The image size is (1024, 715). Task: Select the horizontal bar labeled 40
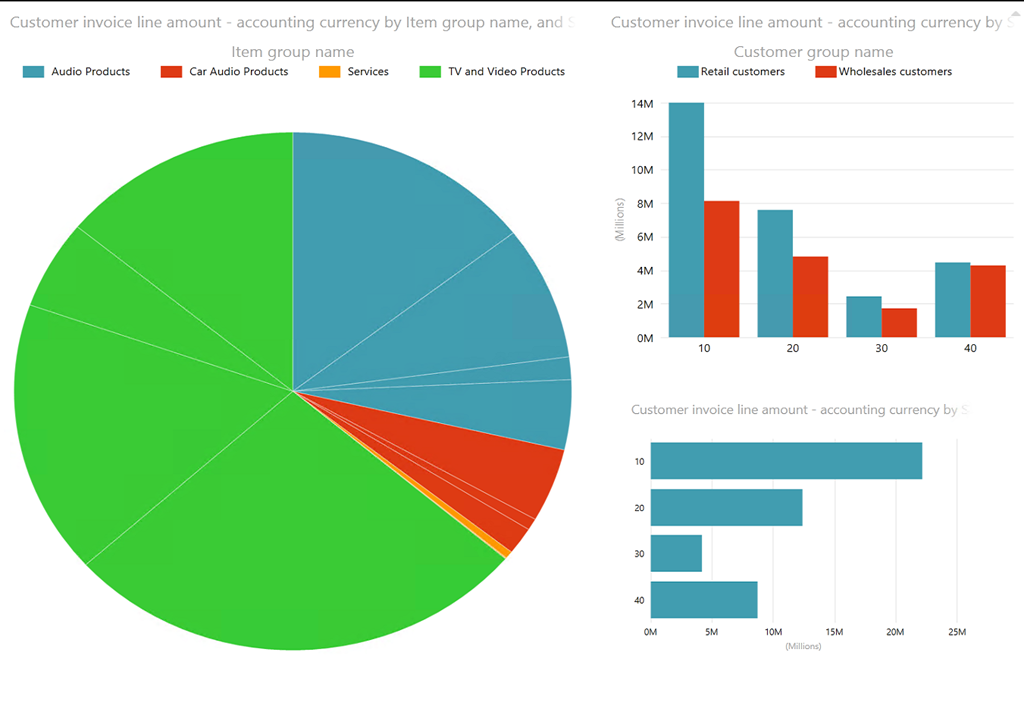[x=703, y=599]
